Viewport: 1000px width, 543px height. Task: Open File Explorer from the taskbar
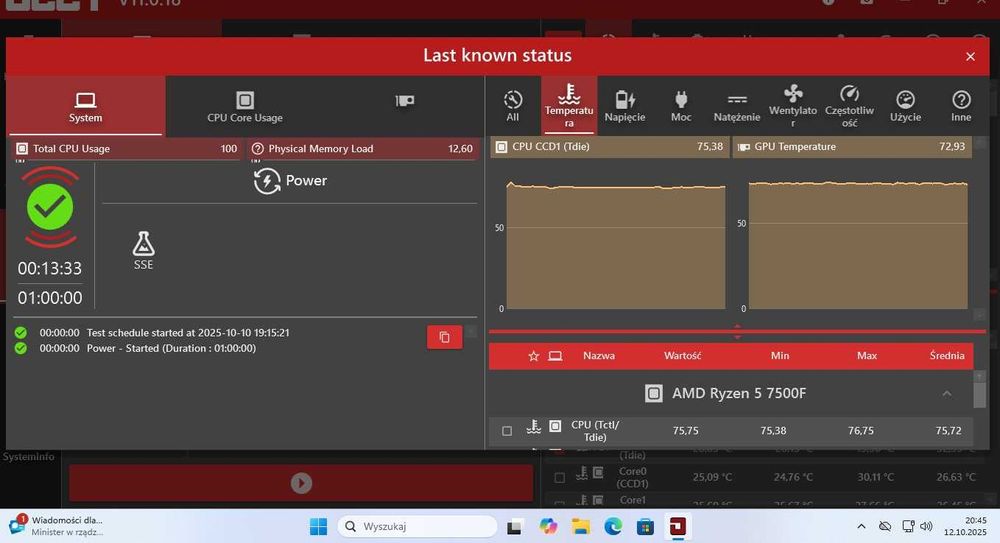click(x=580, y=526)
